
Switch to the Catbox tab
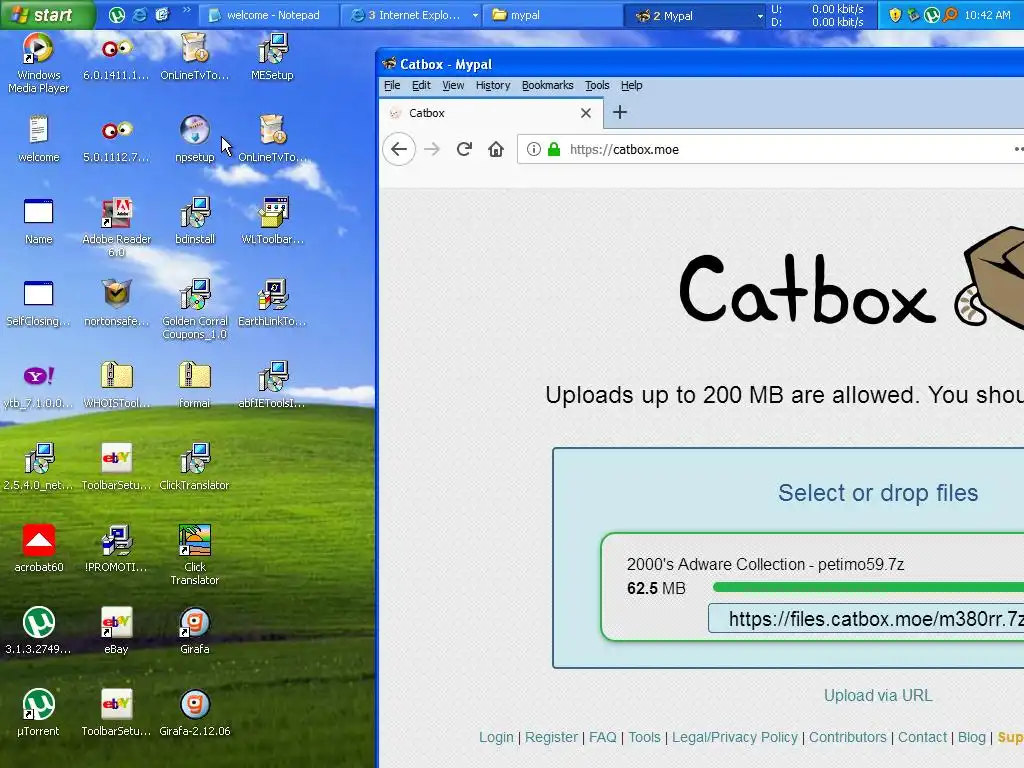490,113
